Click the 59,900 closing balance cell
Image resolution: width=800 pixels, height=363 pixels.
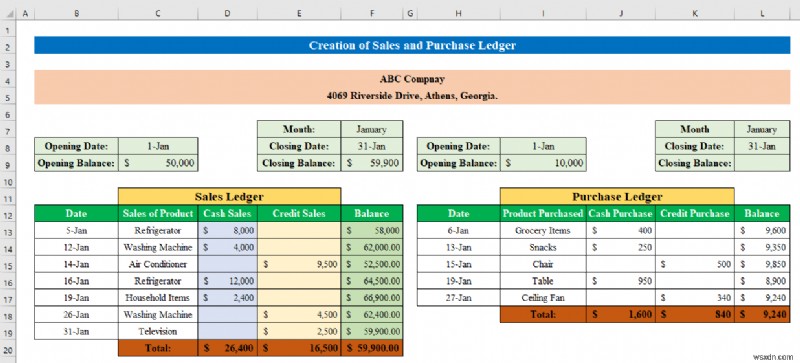[x=372, y=163]
